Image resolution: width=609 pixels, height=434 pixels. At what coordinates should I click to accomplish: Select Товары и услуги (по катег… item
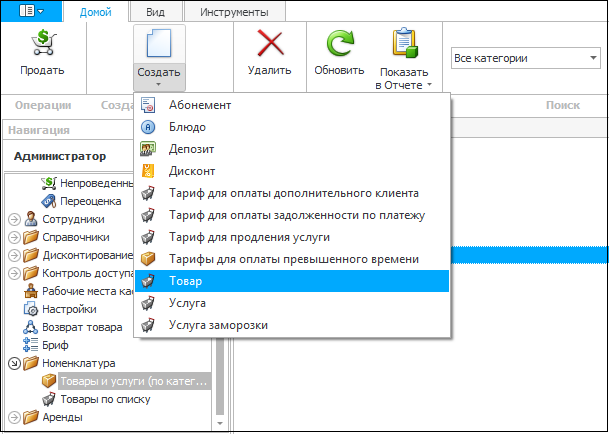pyautogui.click(x=134, y=382)
